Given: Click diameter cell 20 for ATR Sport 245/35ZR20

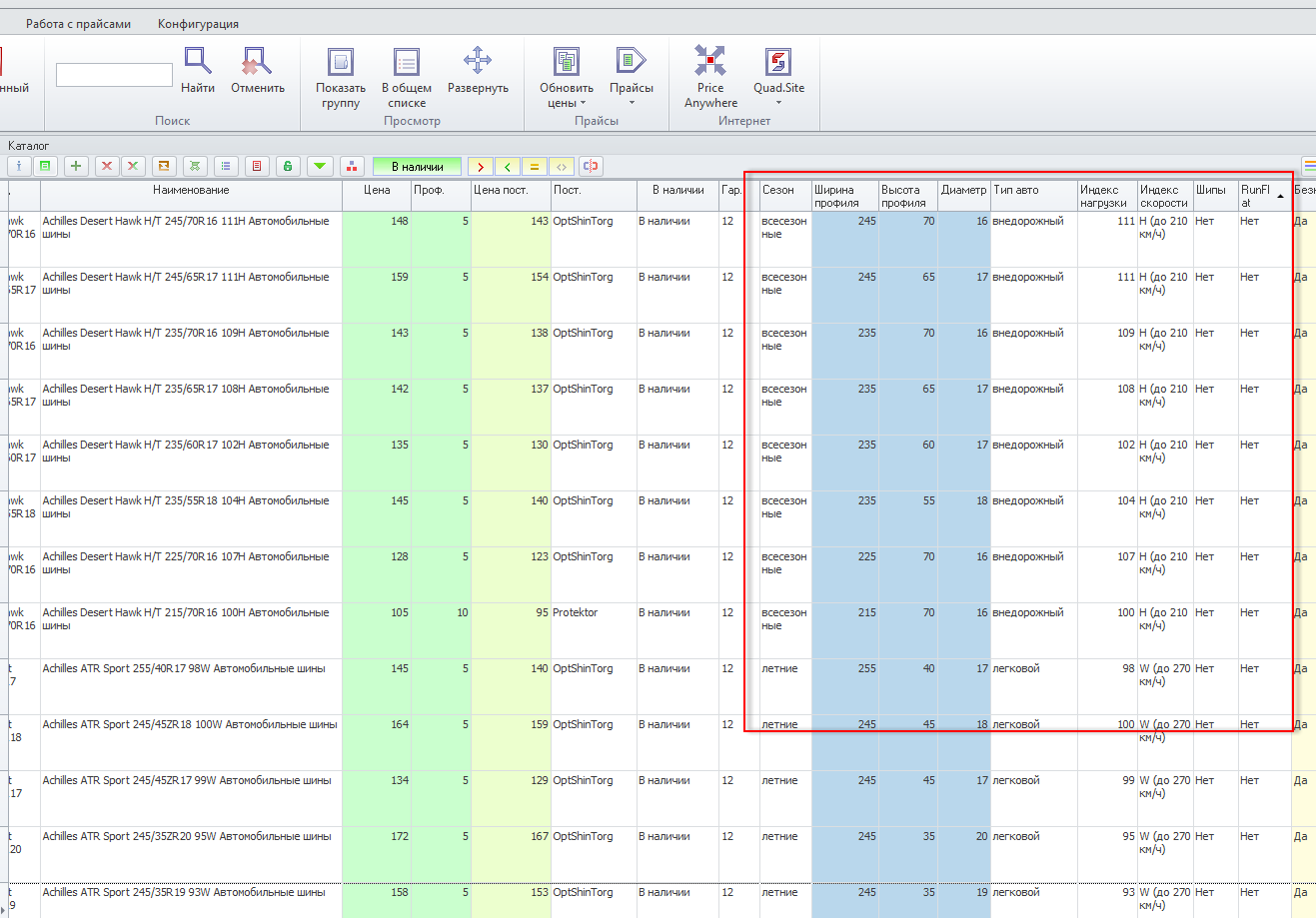Looking at the screenshot, I should (x=963, y=854).
